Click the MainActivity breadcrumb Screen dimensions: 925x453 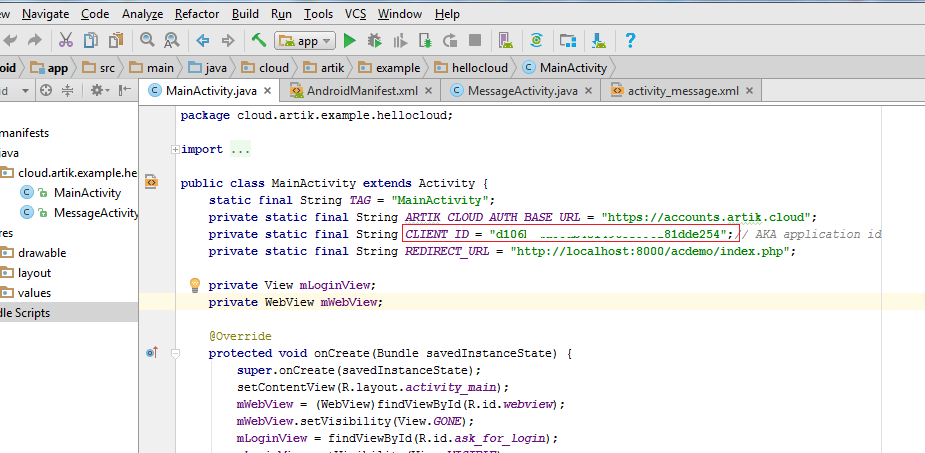(565, 68)
